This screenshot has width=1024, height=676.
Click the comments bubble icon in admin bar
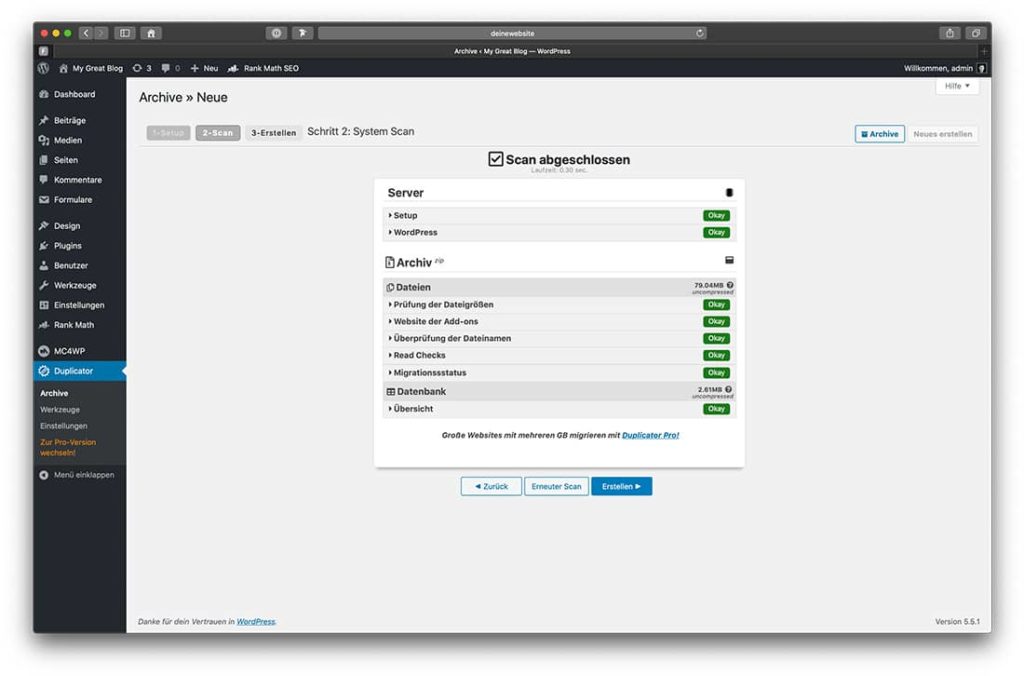(x=165, y=68)
